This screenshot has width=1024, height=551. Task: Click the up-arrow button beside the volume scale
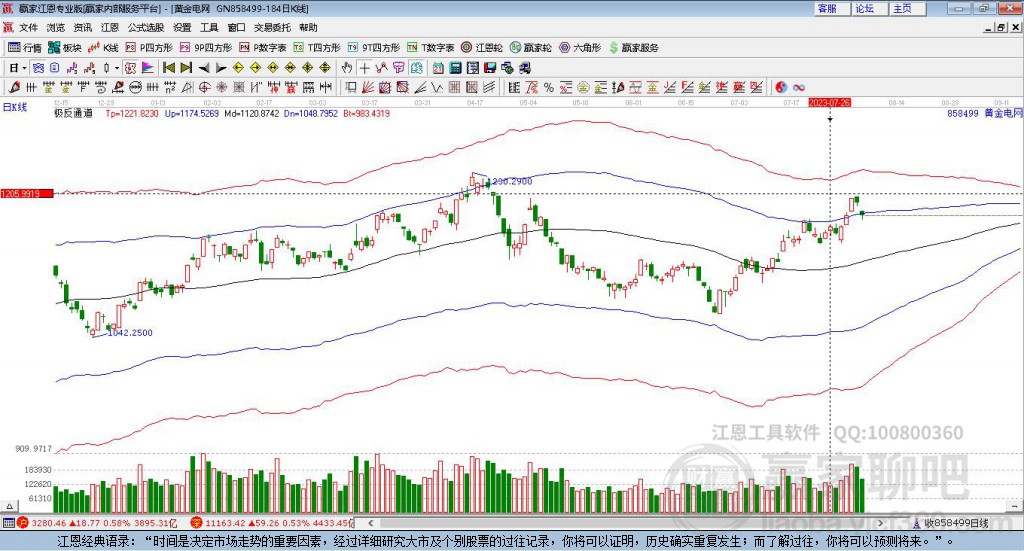[9, 506]
